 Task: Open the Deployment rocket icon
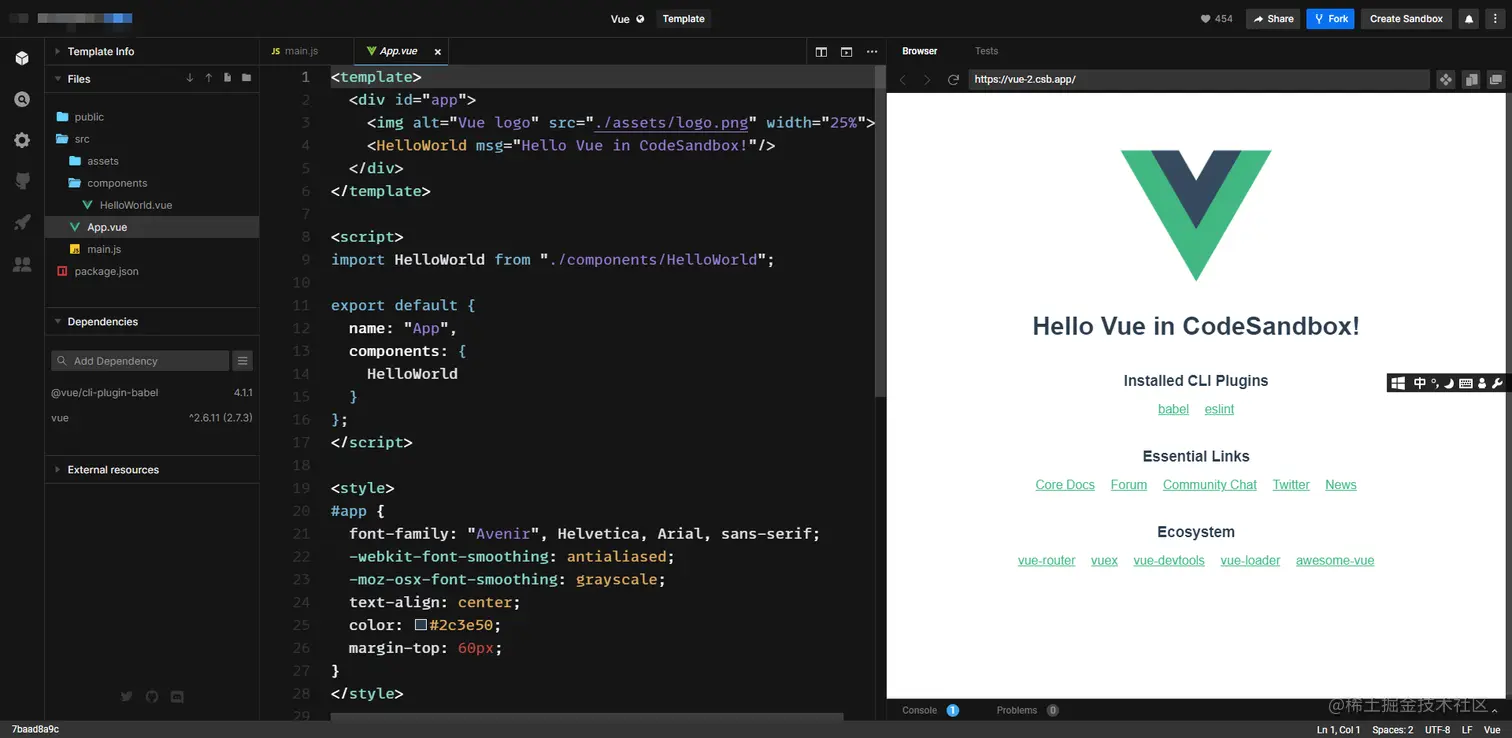[22, 222]
